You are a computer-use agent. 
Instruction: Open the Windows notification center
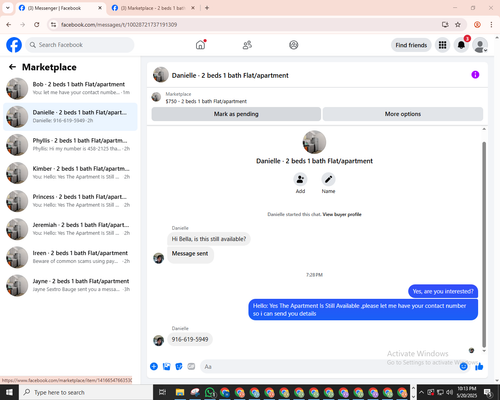coord(488,392)
